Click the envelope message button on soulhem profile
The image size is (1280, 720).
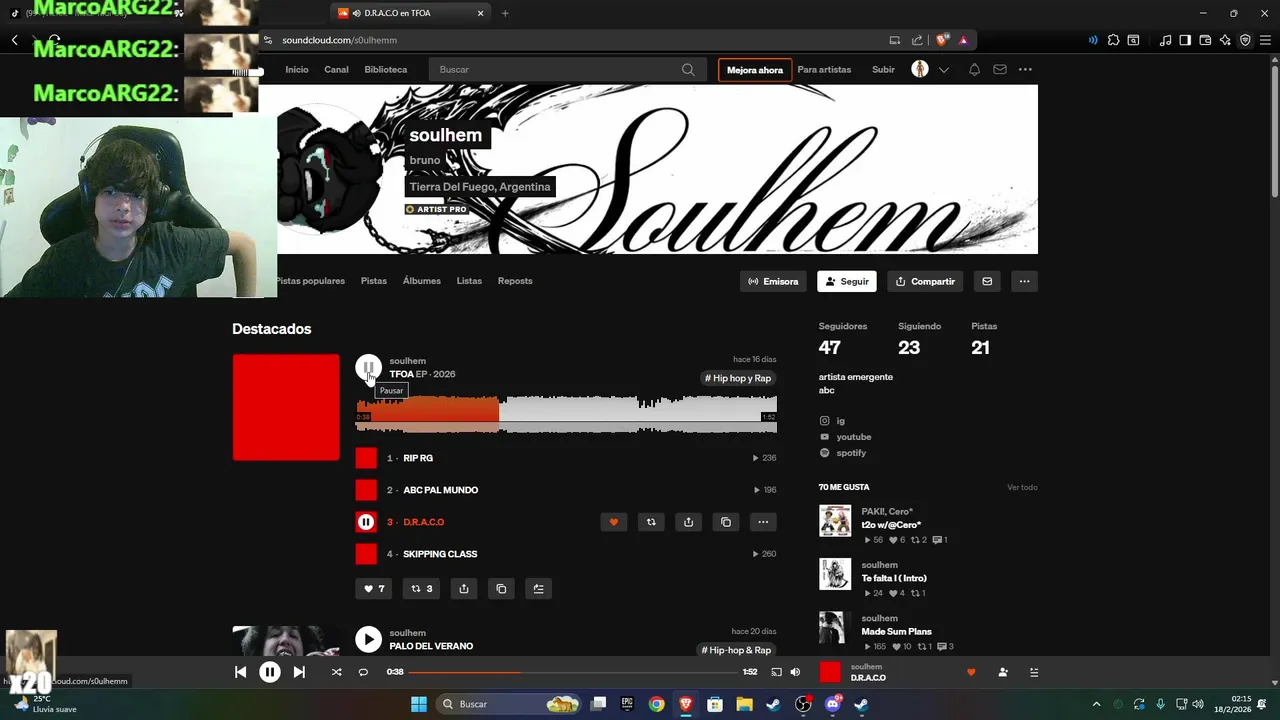(987, 282)
